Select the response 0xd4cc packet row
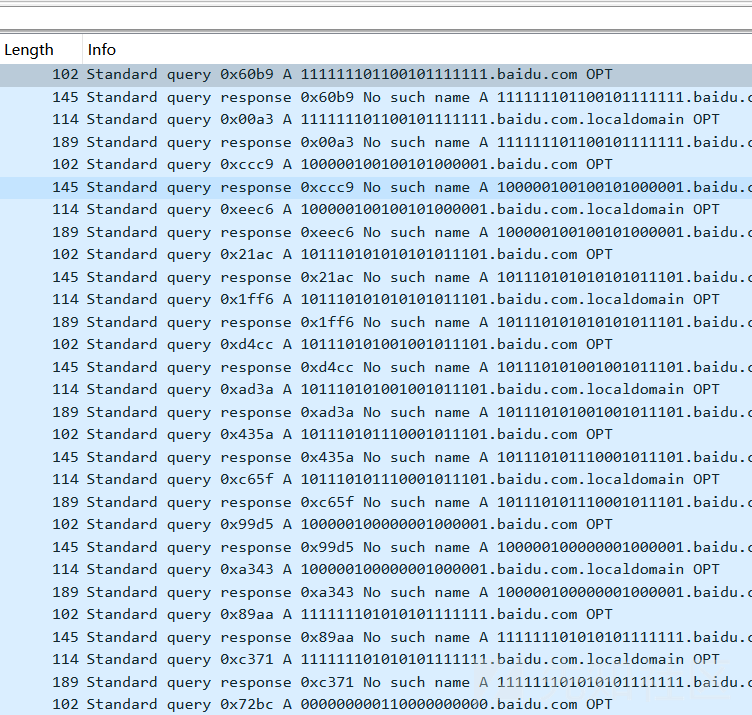Viewport: 752px width, 715px height. click(x=376, y=367)
